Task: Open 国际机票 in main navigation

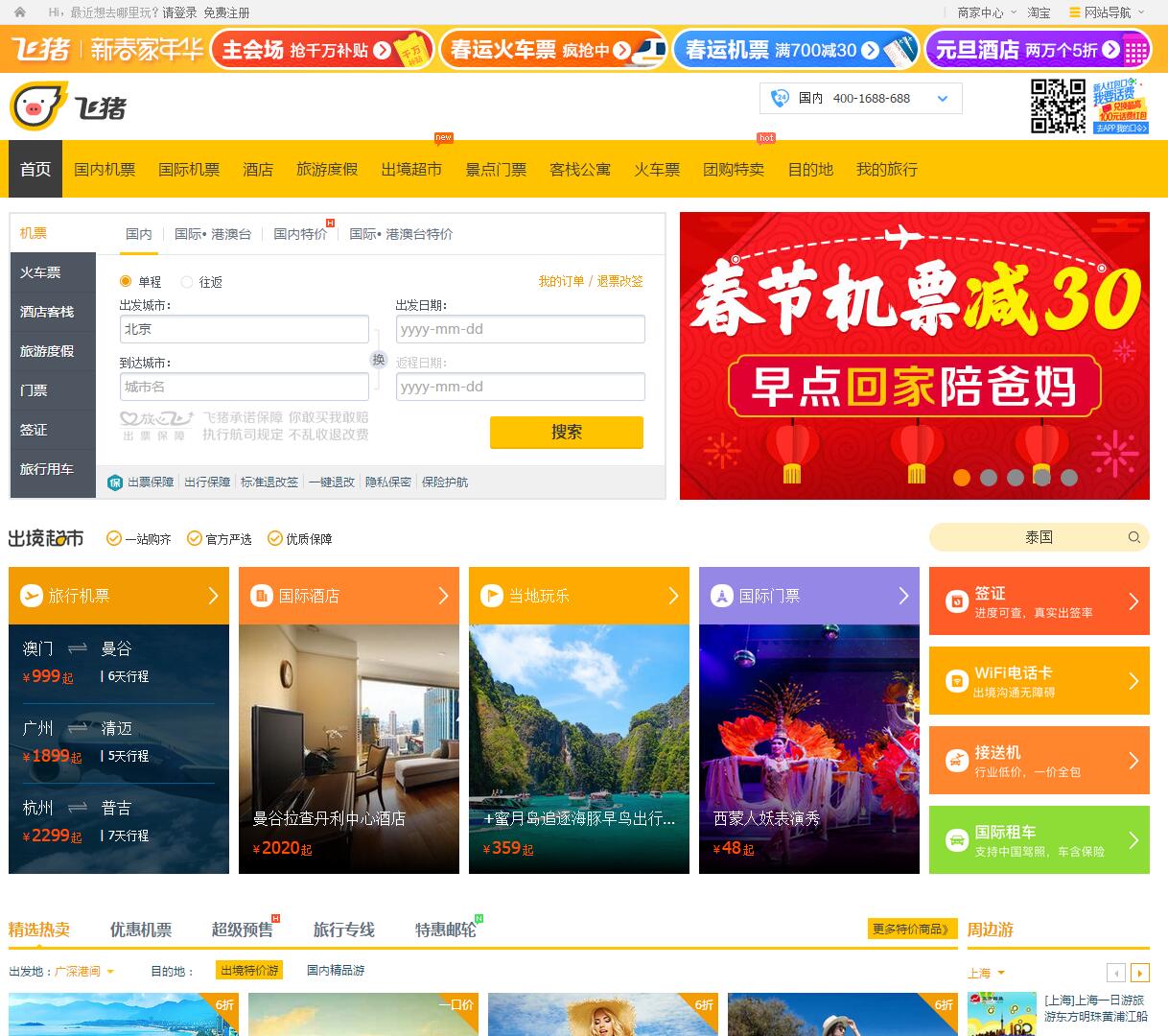Action: (x=189, y=169)
